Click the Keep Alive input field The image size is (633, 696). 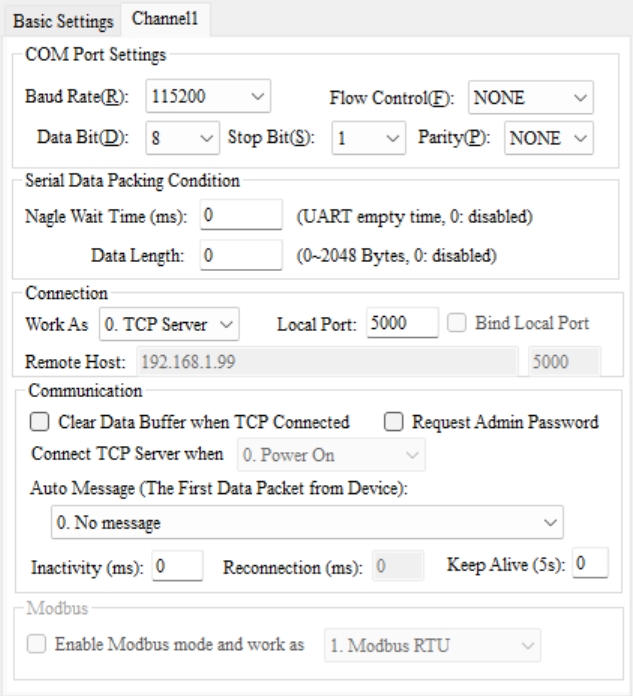(x=591, y=565)
